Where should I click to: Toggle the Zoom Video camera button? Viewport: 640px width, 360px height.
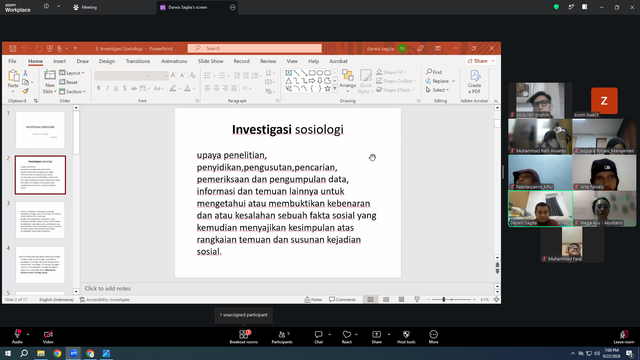(48, 337)
